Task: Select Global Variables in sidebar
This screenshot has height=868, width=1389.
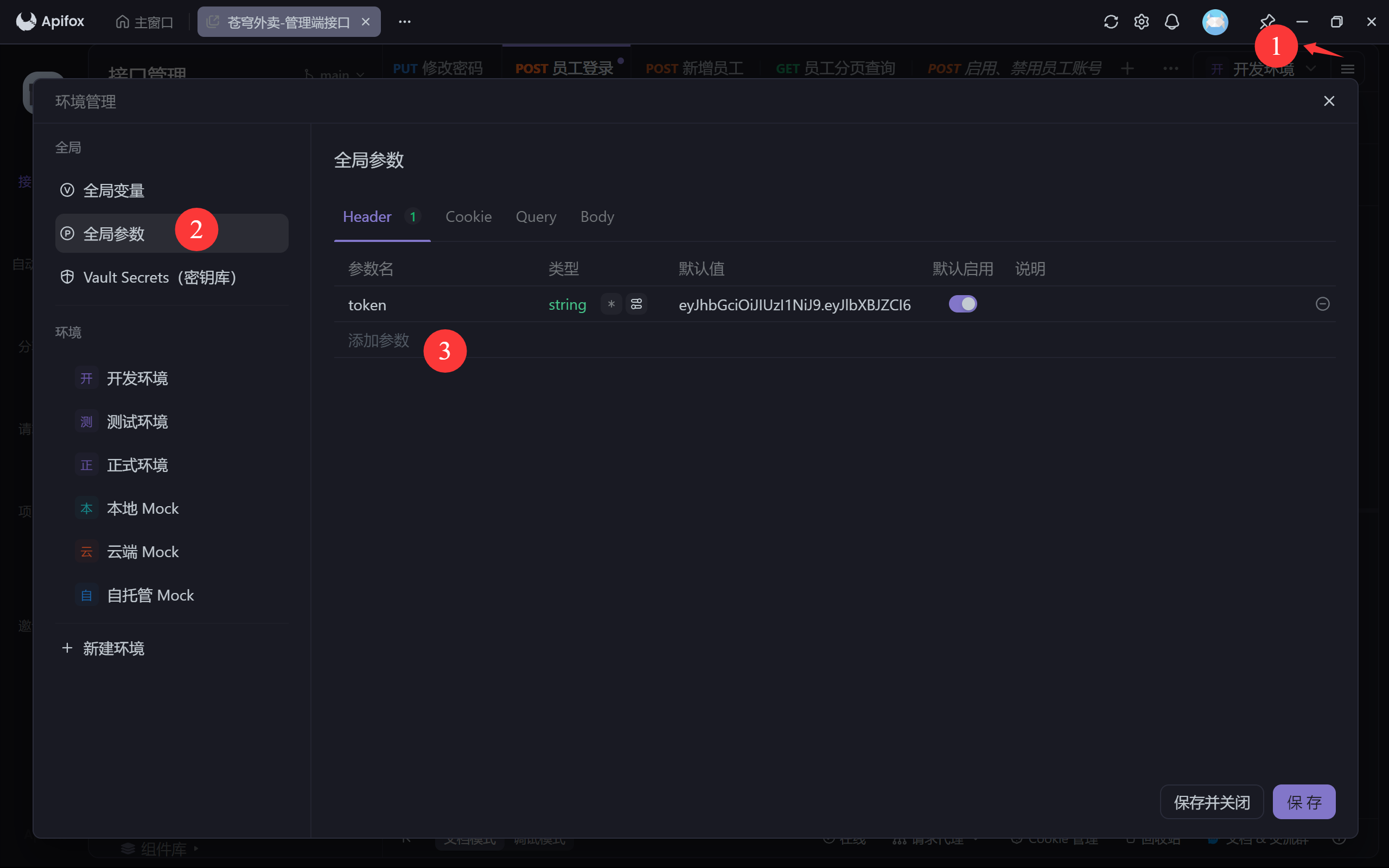Action: [113, 190]
